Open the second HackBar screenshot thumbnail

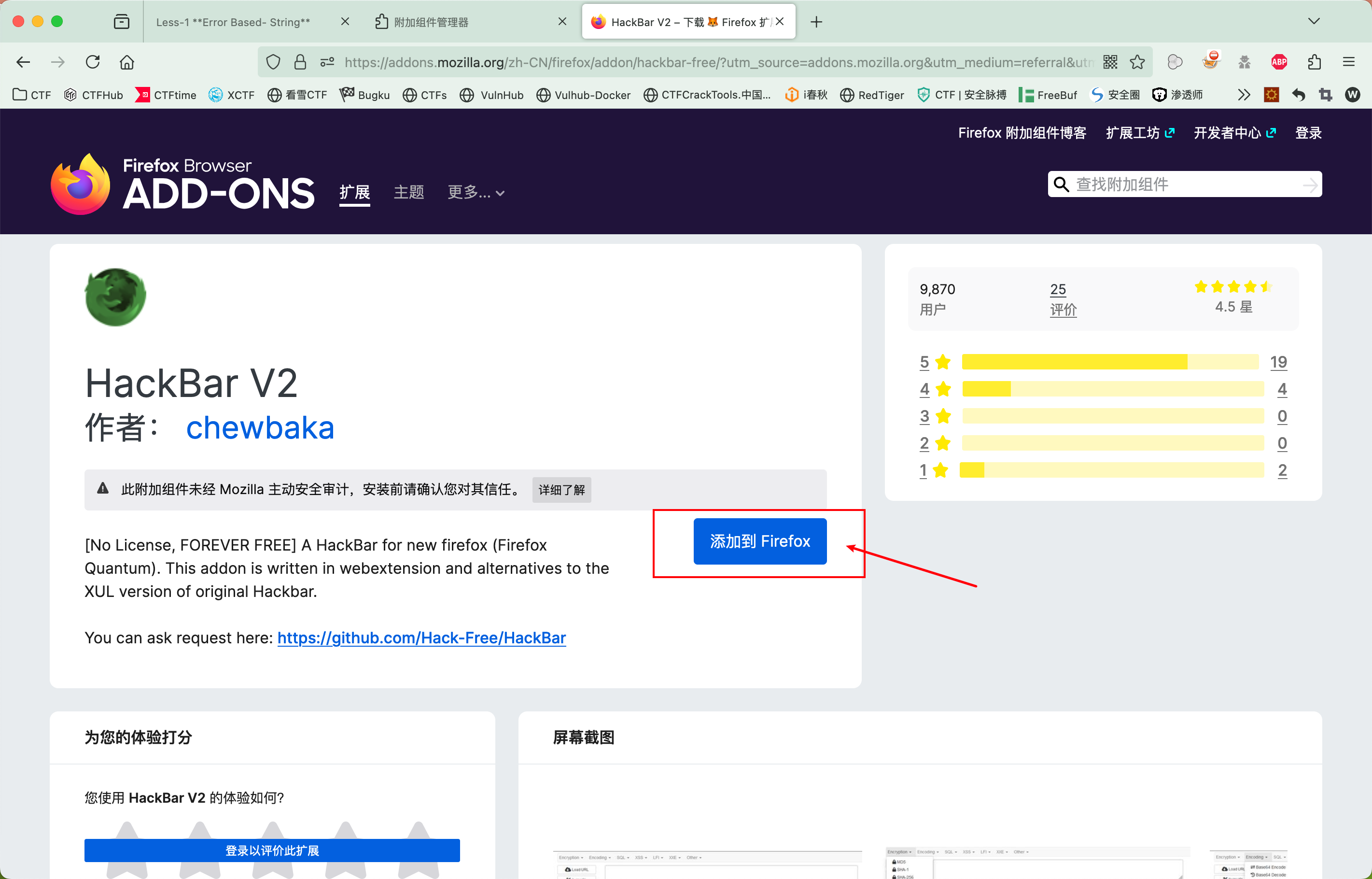point(1037,864)
